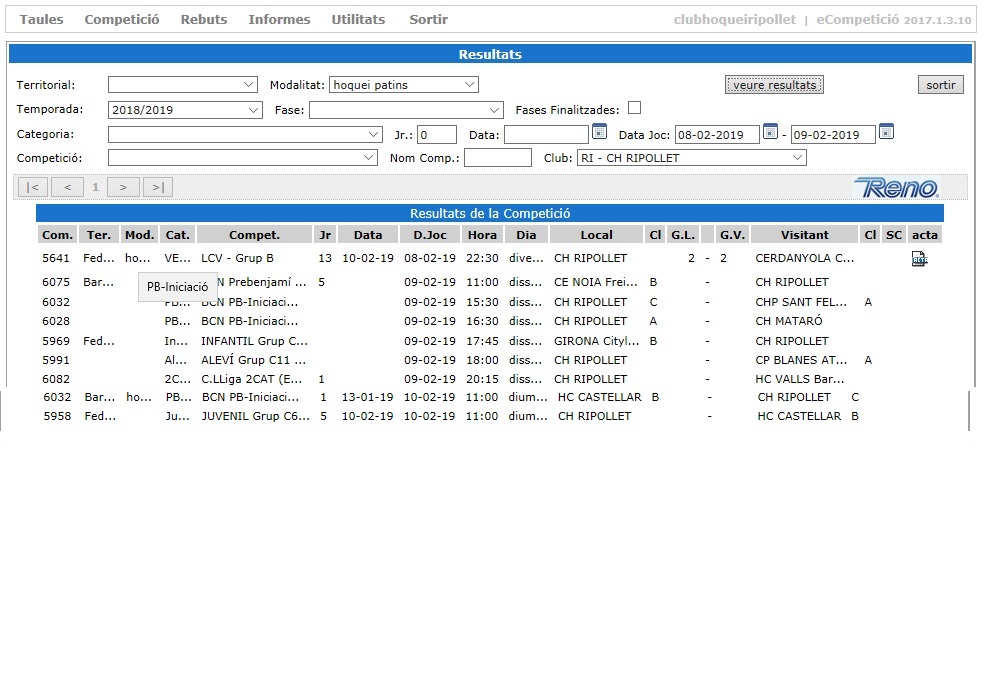The width and height of the screenshot is (1000, 674).
Task: Open Club RI - CH RIPOLLET dropdown
Action: [x=691, y=158]
